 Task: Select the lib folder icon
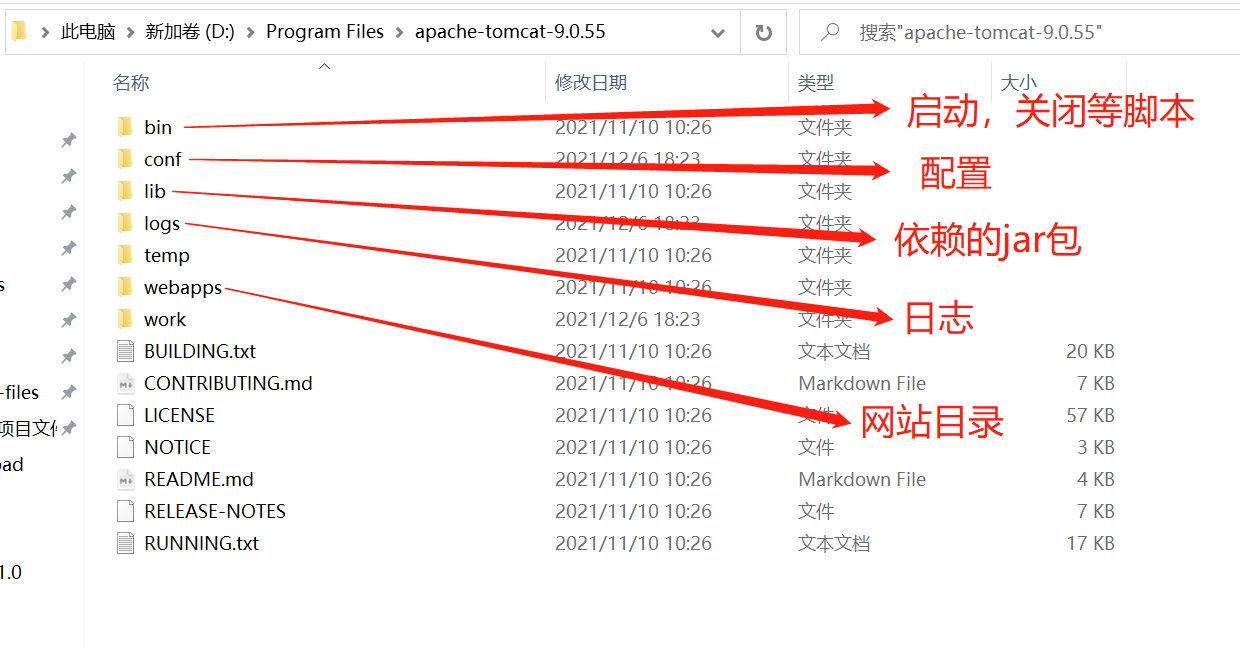tap(125, 191)
